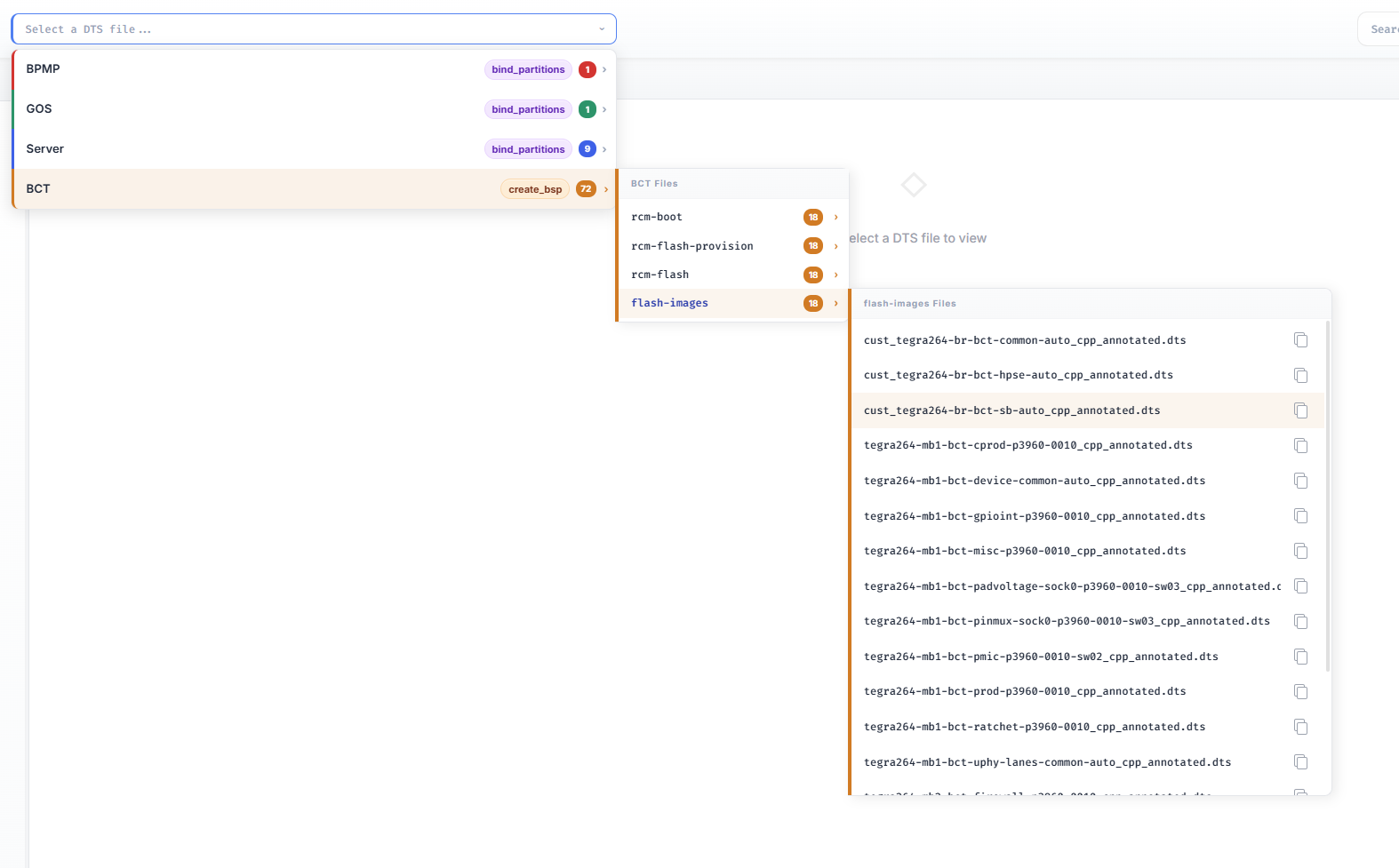
Task: Select BCT category
Action: pyautogui.click(x=314, y=189)
